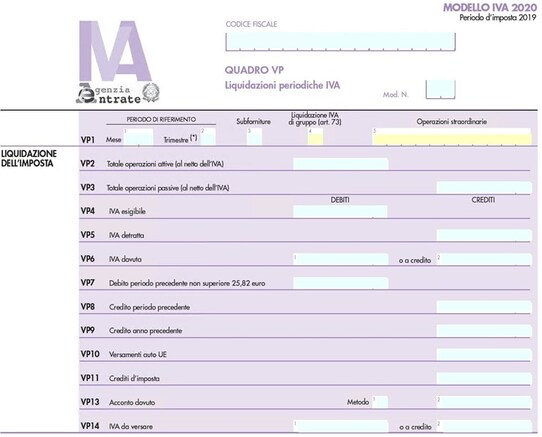The image size is (542, 437).
Task: Click the VP5 IVA detratta credit field
Action: [484, 235]
